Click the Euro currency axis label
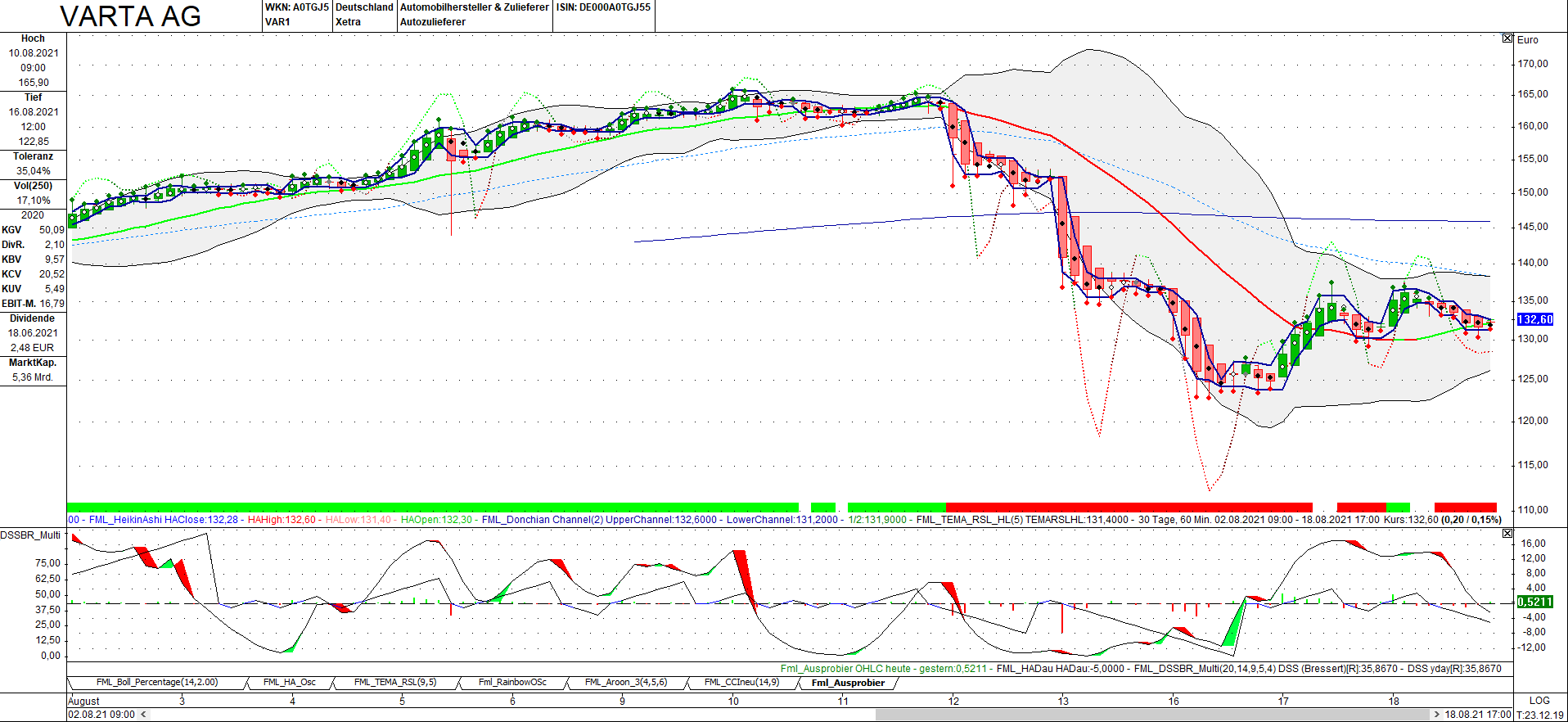The image size is (1568, 722). coord(1528,39)
